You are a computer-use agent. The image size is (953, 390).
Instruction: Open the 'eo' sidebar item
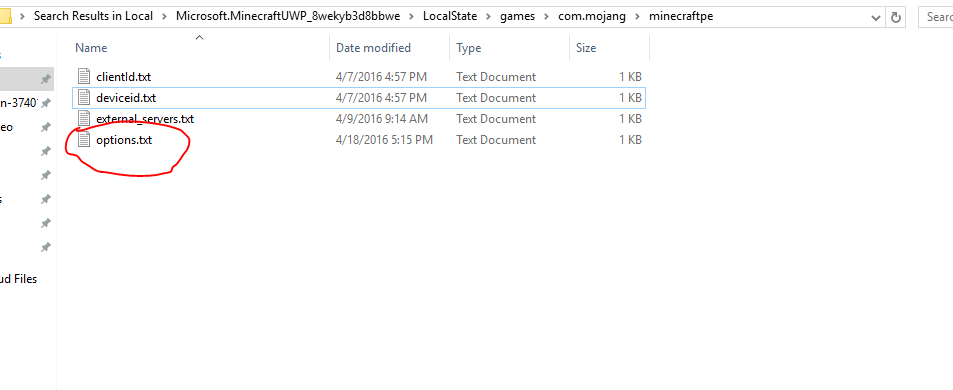pyautogui.click(x=7, y=127)
